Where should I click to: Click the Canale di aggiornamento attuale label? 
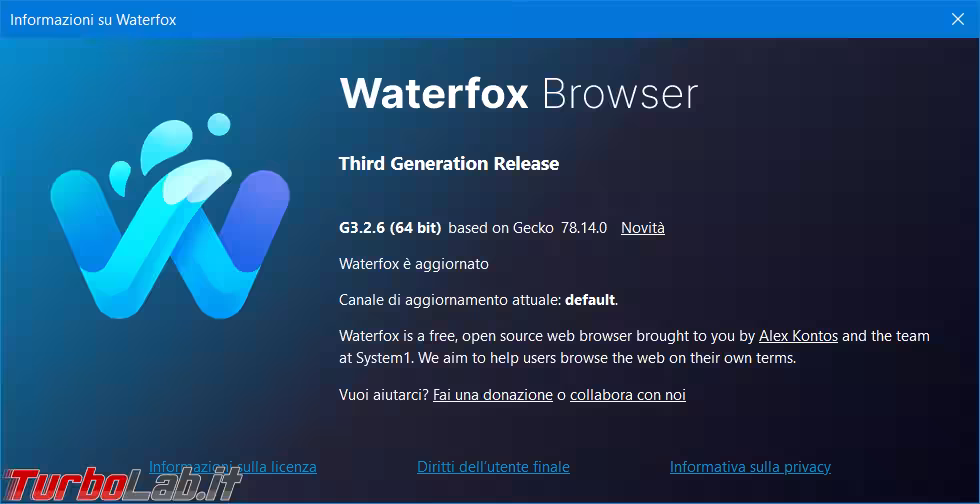[450, 300]
